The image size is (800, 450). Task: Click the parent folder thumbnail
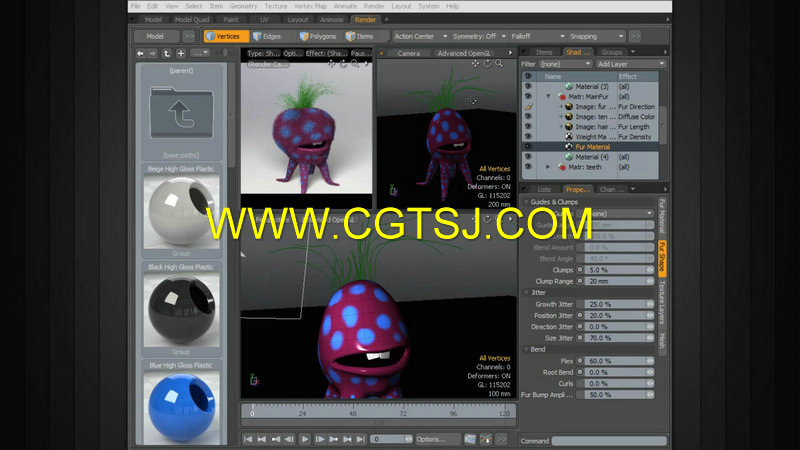pyautogui.click(x=181, y=113)
